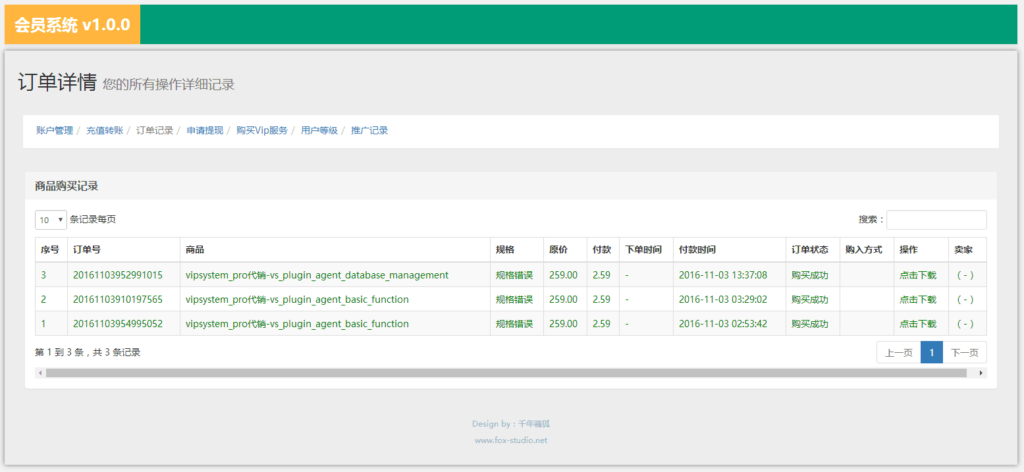
Task: Click 规格错误 in row numbered 2
Action: click(514, 300)
